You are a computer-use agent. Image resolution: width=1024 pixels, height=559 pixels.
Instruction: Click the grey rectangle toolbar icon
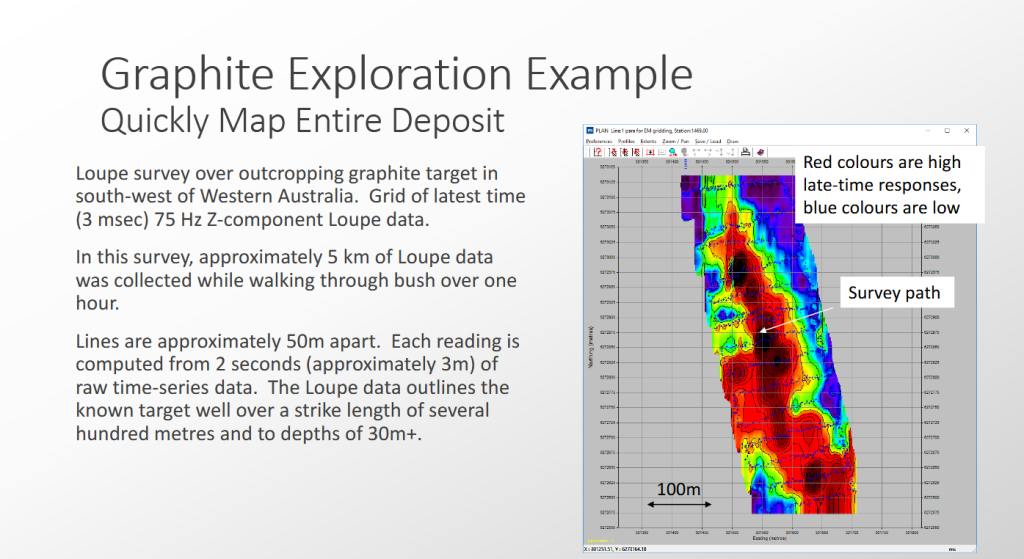point(662,152)
